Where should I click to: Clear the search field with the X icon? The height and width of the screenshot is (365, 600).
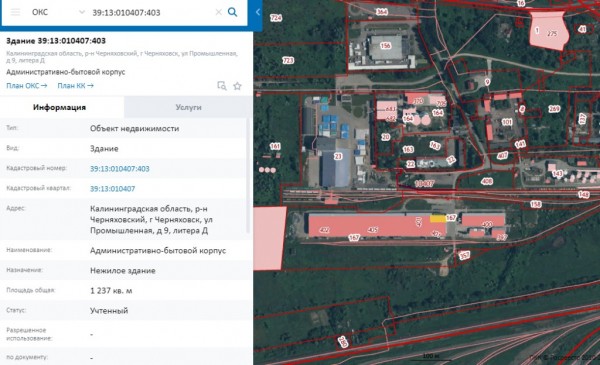pyautogui.click(x=218, y=12)
